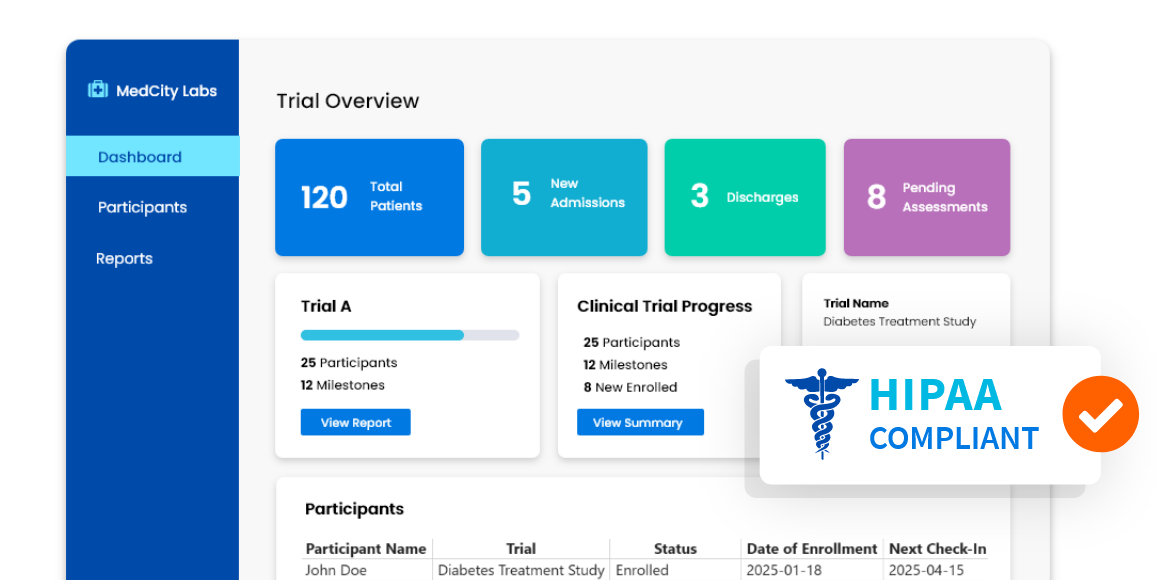Click the caduceus HIPAA symbol

[821, 413]
